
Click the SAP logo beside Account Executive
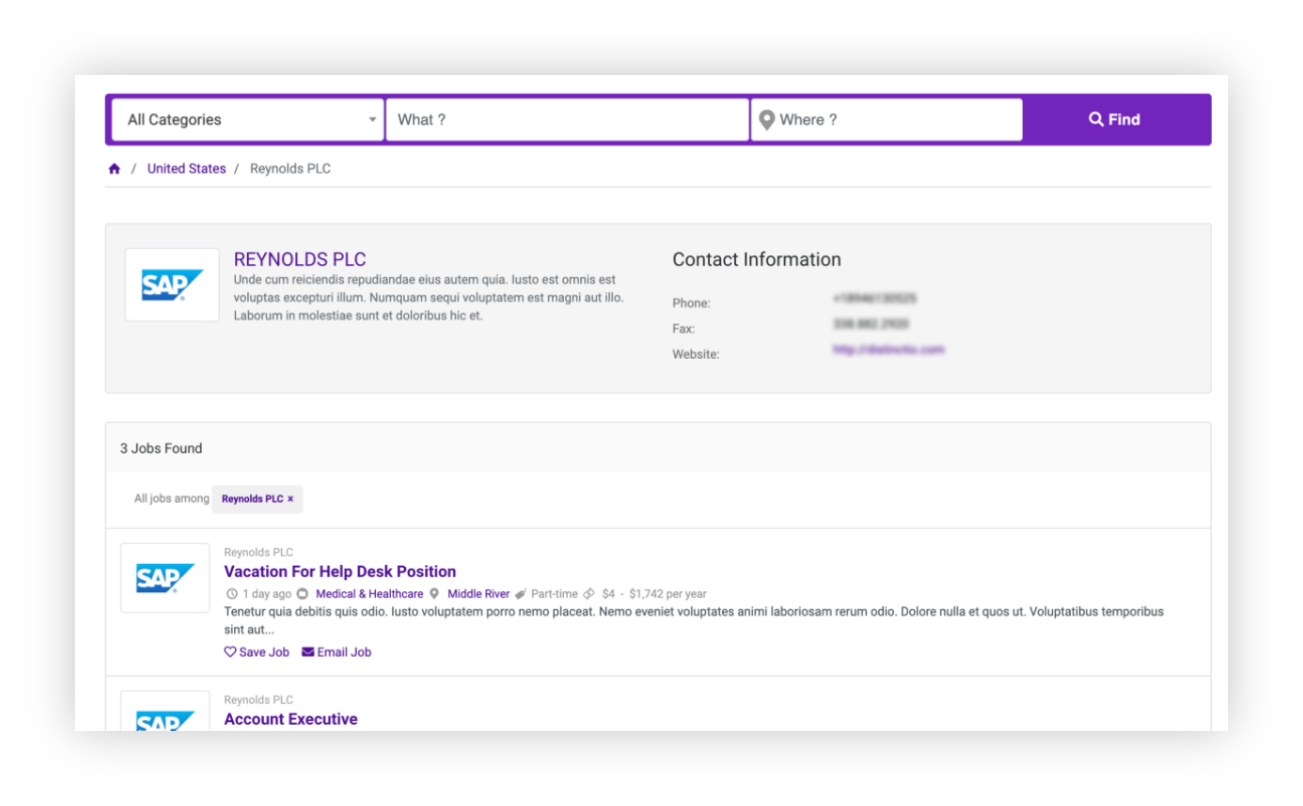pyautogui.click(x=165, y=714)
